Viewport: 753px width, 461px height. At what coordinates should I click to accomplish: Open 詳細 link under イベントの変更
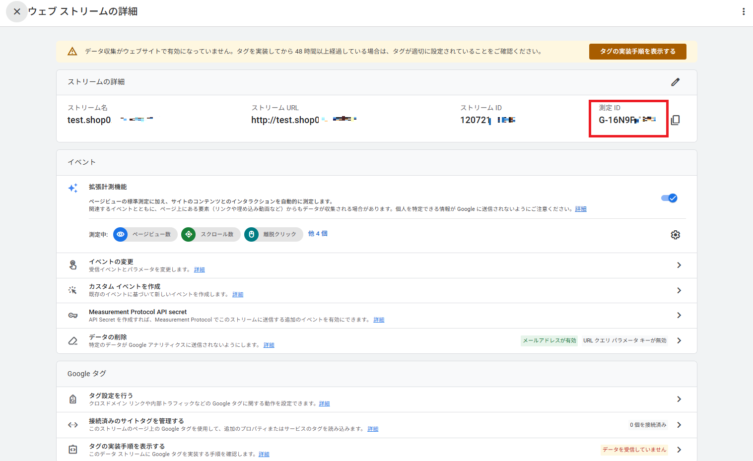coord(199,270)
